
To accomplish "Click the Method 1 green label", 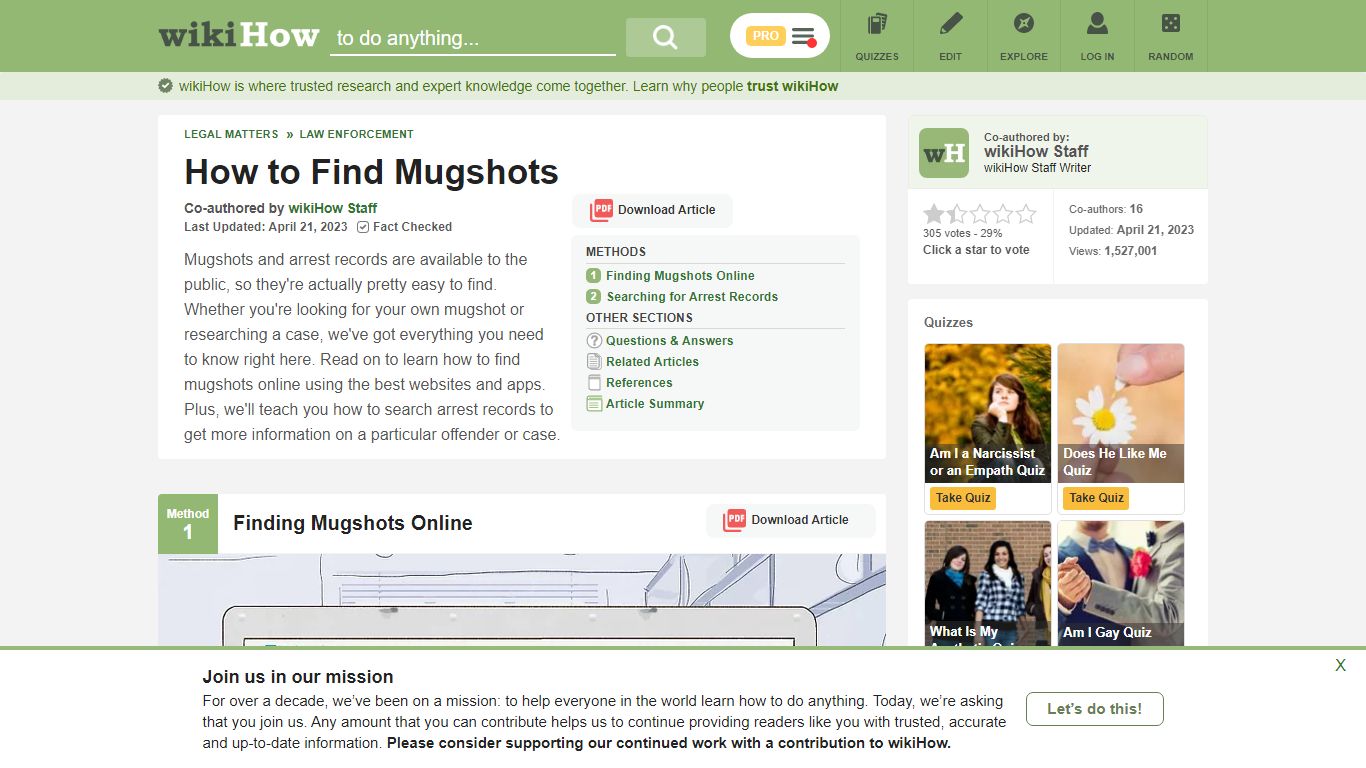I will [188, 524].
